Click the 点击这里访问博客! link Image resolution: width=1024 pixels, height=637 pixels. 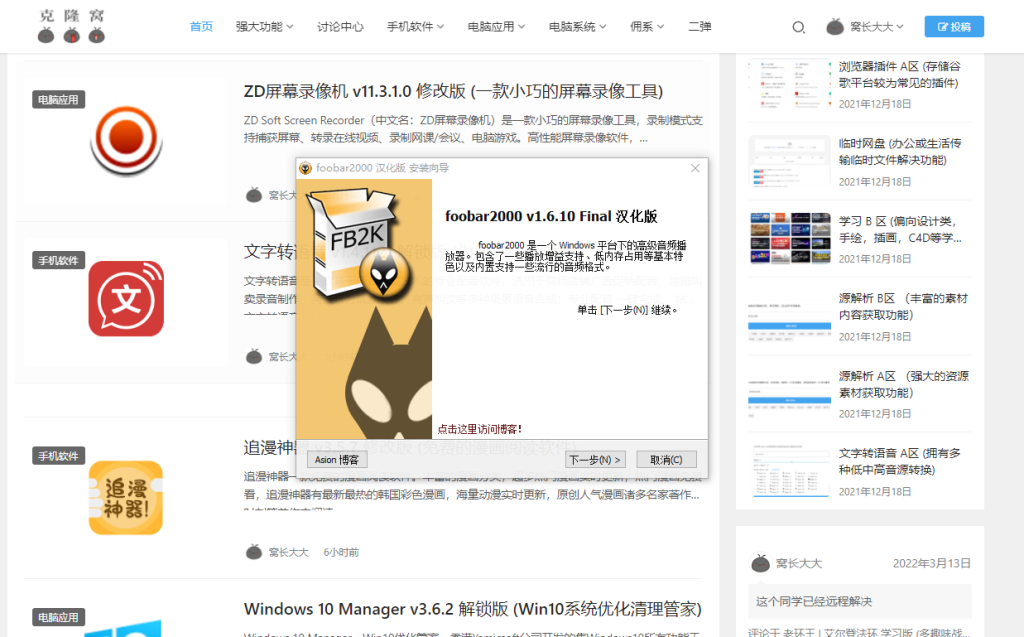pos(479,429)
